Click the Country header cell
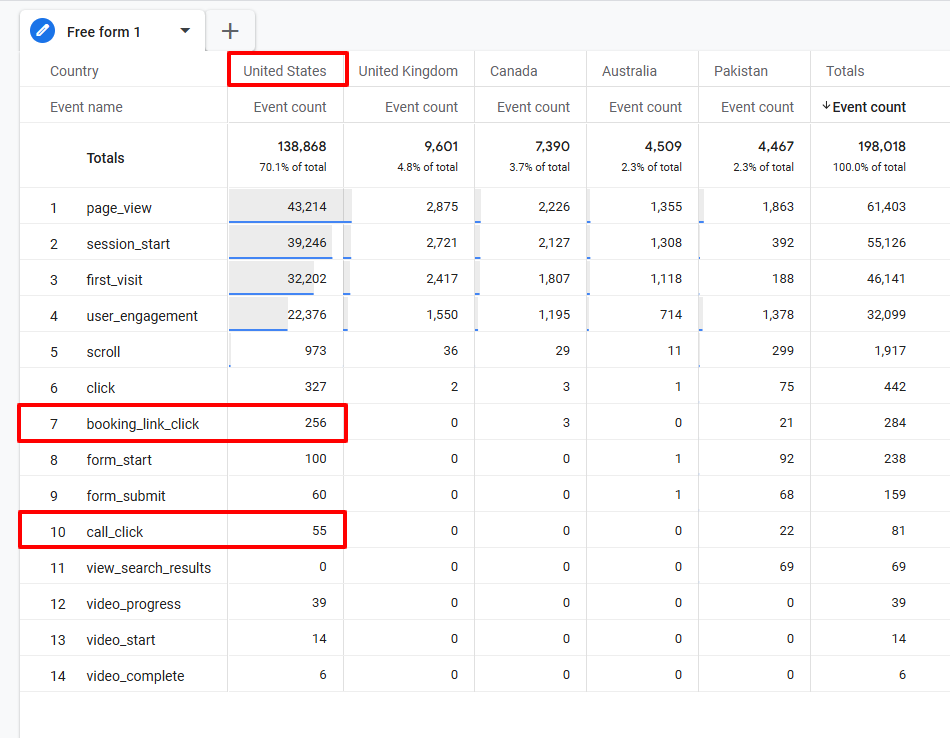950x738 pixels. coord(75,70)
